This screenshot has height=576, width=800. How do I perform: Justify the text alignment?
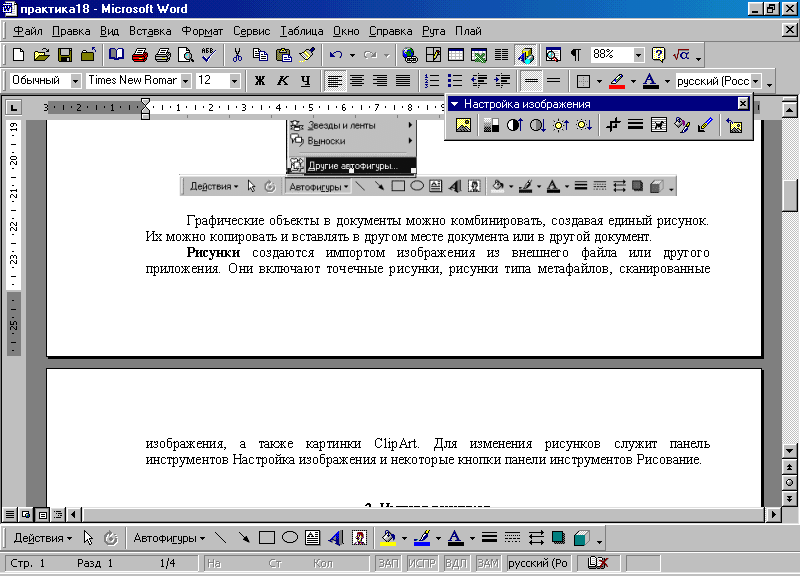403,81
